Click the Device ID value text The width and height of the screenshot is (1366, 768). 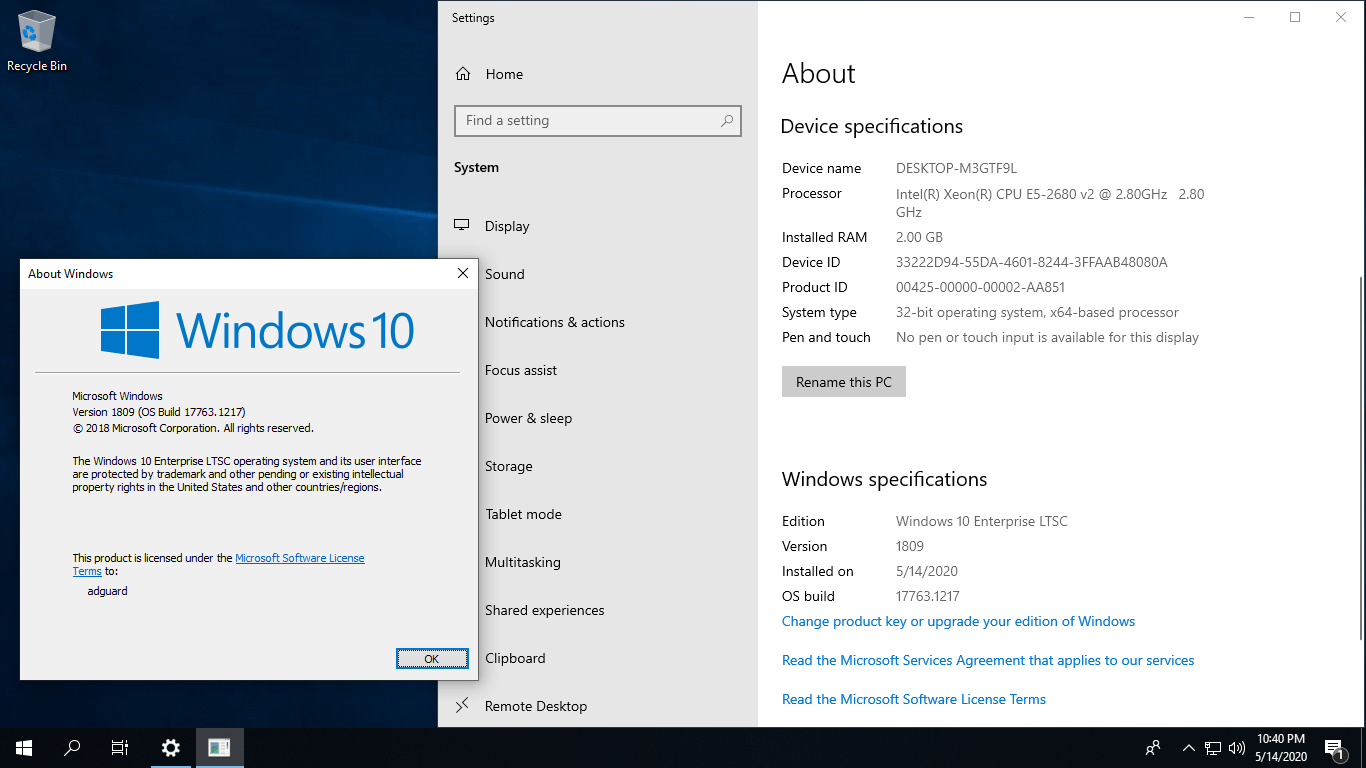(1032, 262)
